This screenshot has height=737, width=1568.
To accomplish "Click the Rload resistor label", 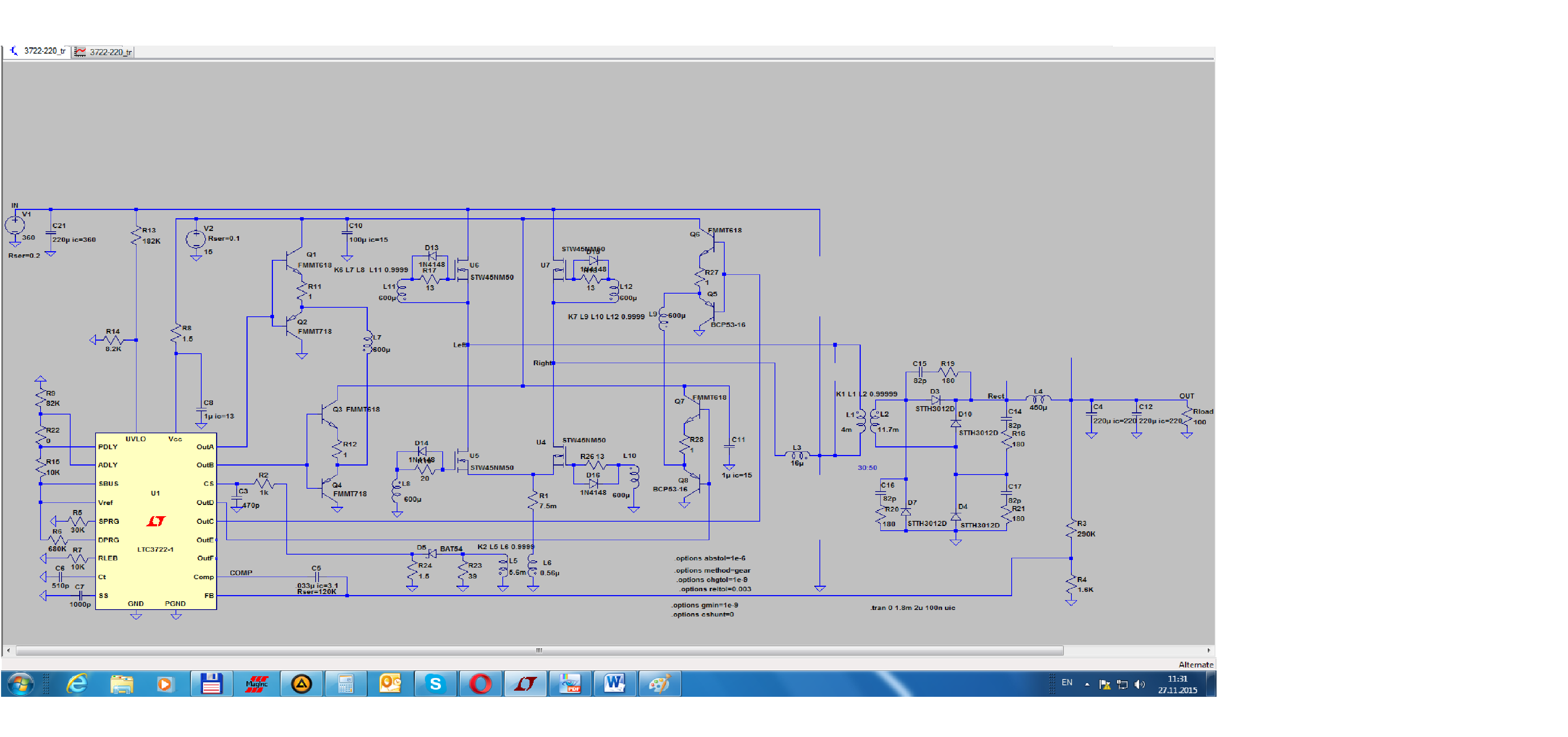I will [1203, 412].
